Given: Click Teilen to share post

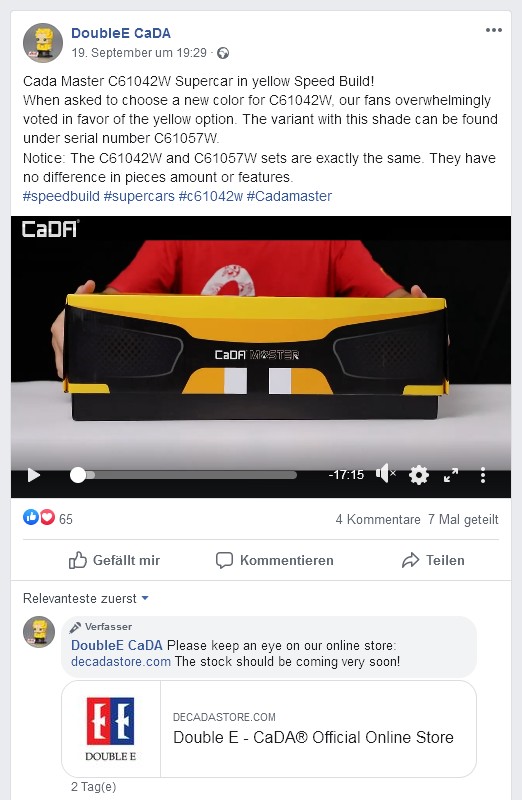Looking at the screenshot, I should pos(433,560).
